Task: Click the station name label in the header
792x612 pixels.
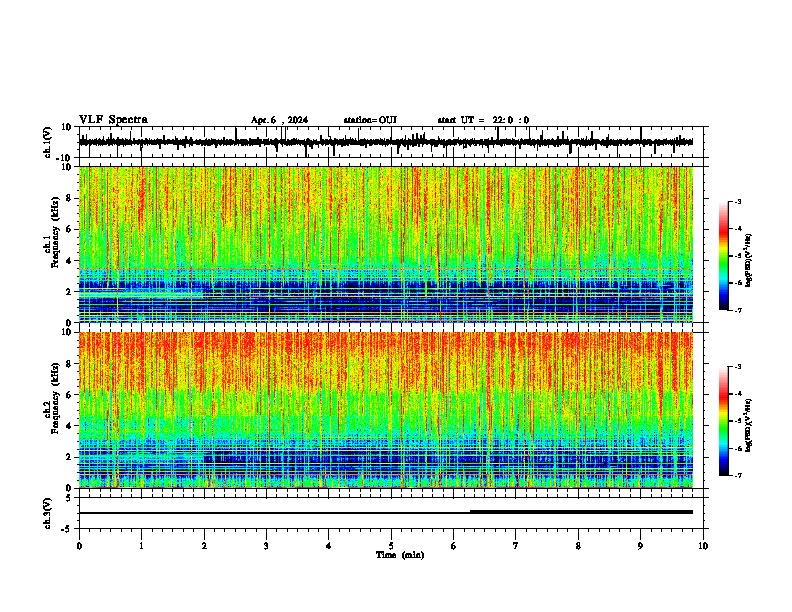Action: click(x=370, y=120)
